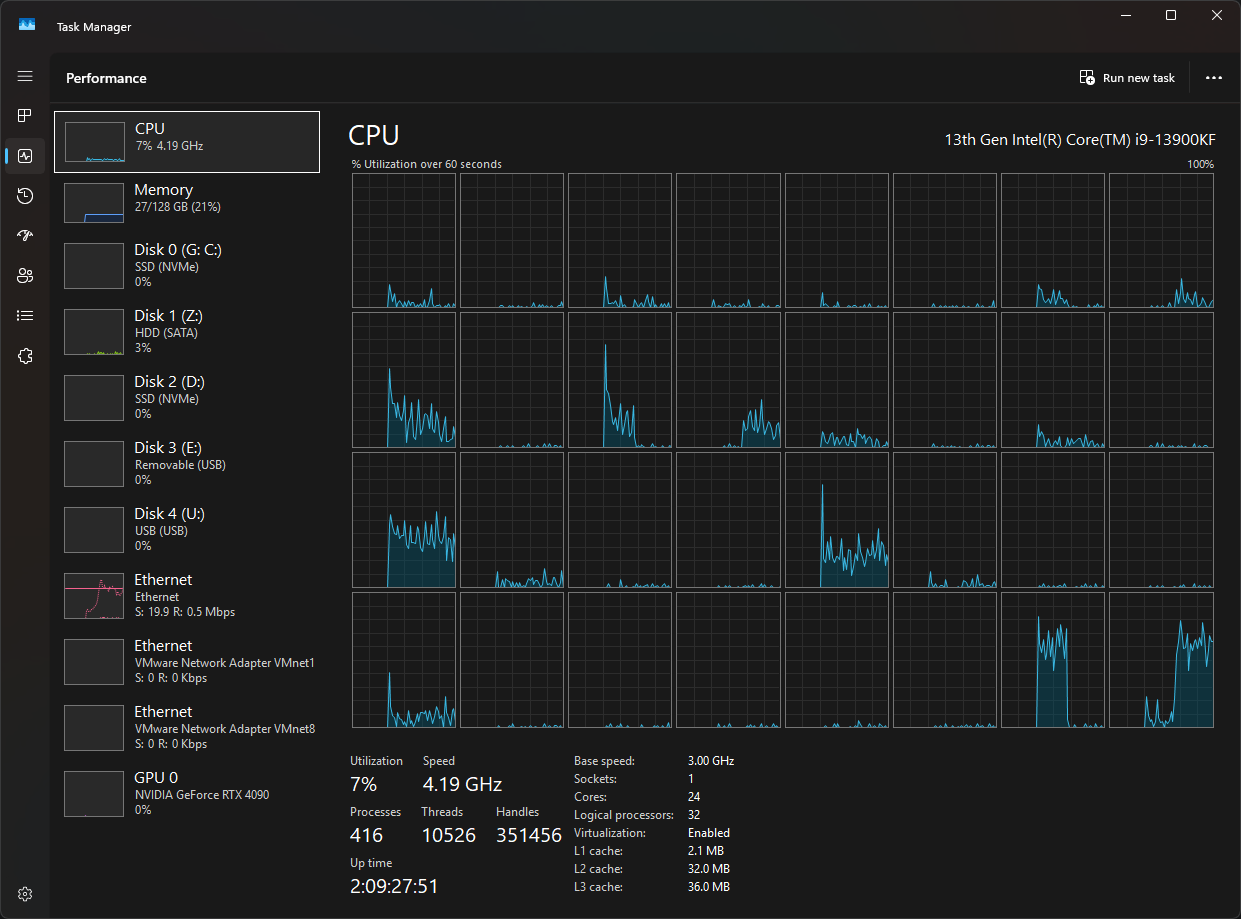Click the 13th Gen Intel Core i9-13900KF label
Image resolution: width=1241 pixels, height=919 pixels.
coord(1079,139)
